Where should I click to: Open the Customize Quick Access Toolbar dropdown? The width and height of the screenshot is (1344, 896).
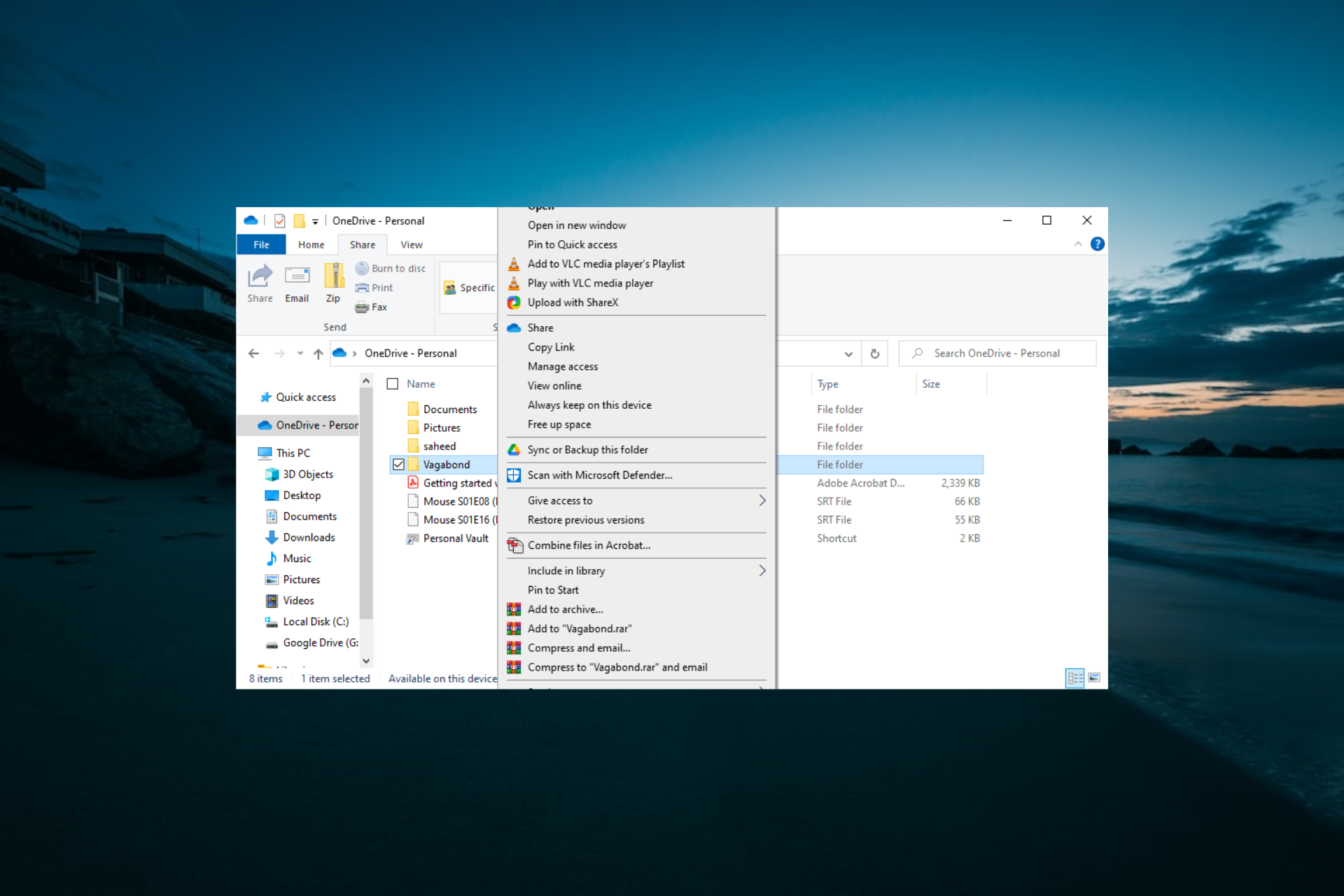(x=315, y=221)
